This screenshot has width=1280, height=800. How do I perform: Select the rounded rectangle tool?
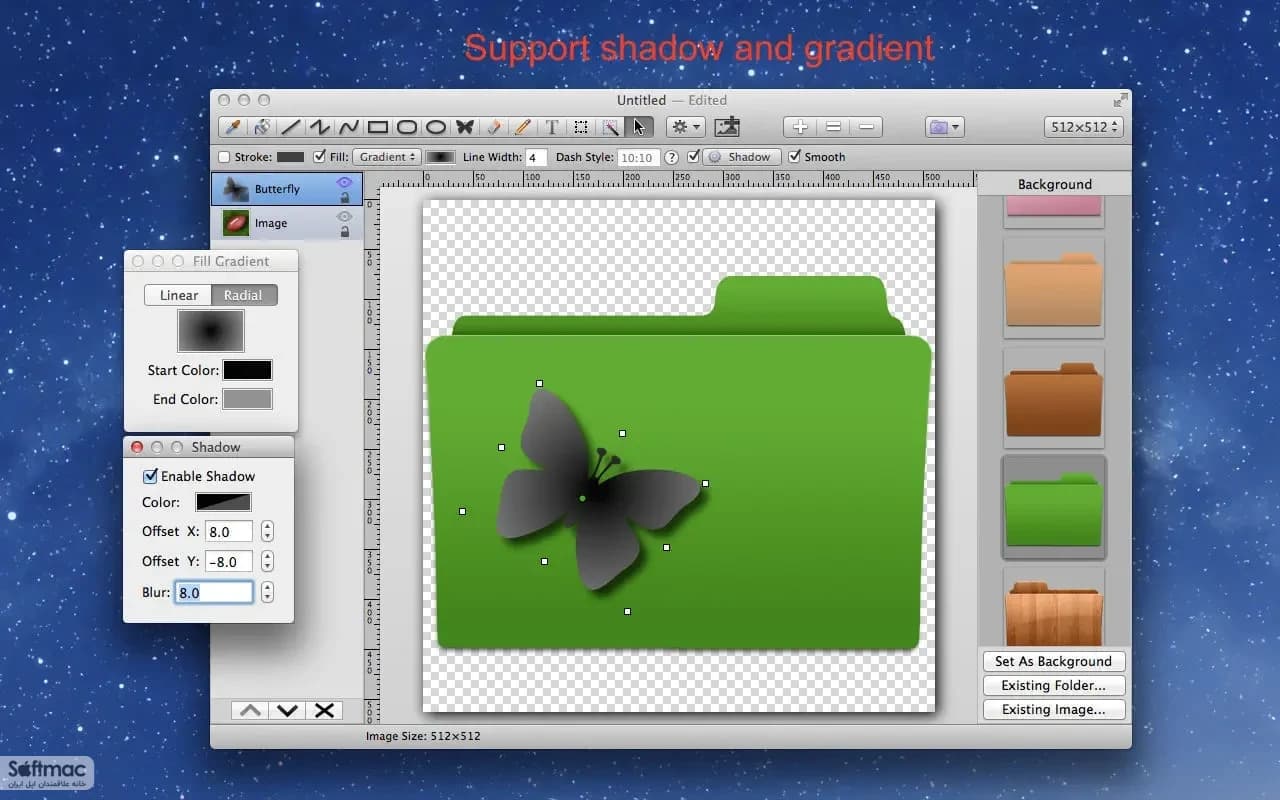point(407,127)
